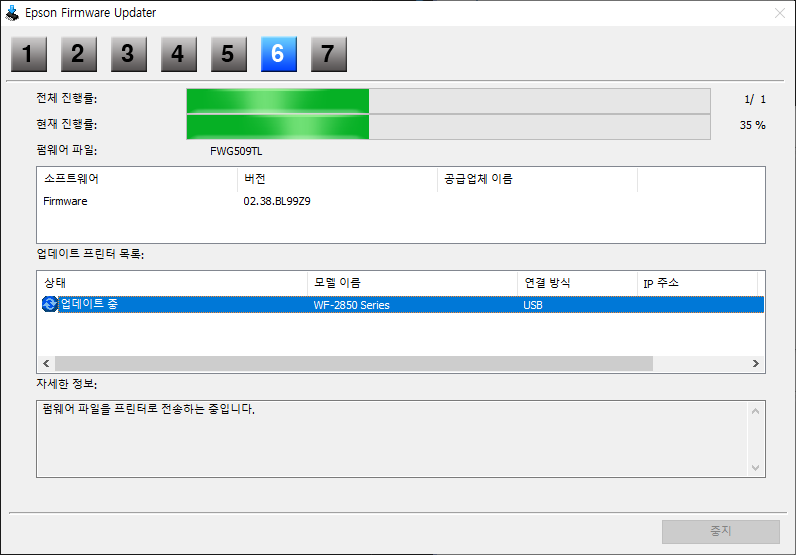Image resolution: width=796 pixels, height=555 pixels.
Task: Click the 전체 진행률 overall progress bar
Action: click(x=448, y=101)
